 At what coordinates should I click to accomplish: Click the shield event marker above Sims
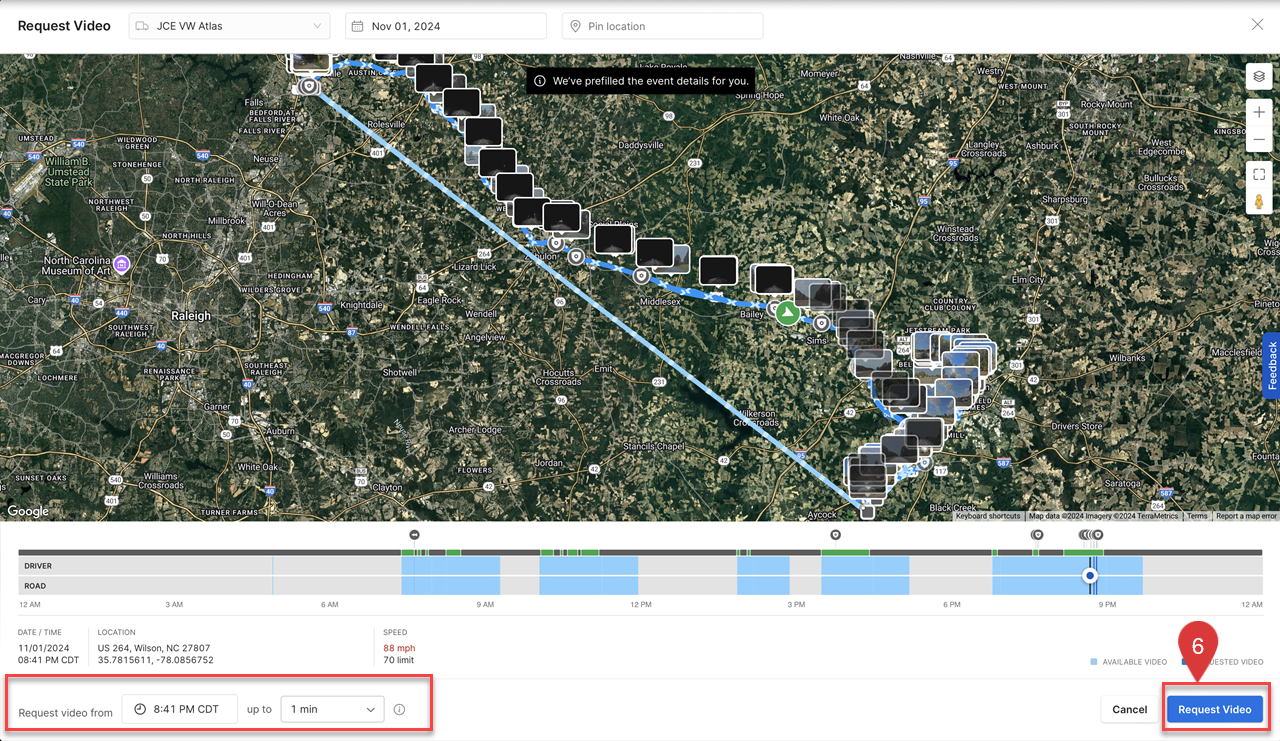pyautogui.click(x=821, y=324)
